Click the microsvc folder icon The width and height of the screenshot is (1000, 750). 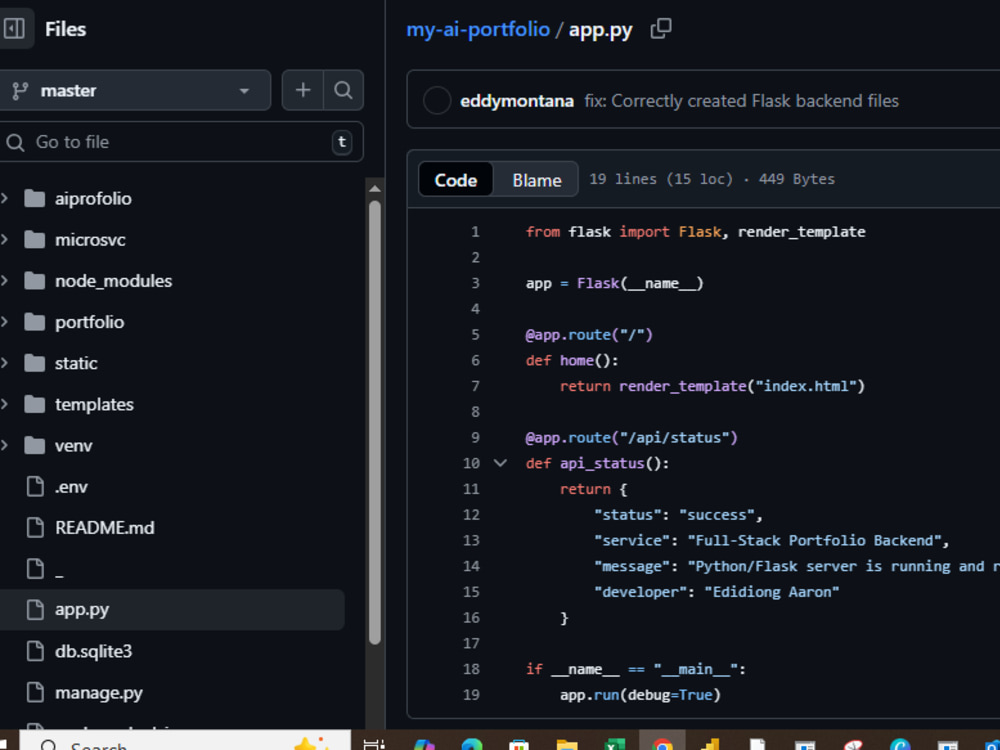pos(34,240)
